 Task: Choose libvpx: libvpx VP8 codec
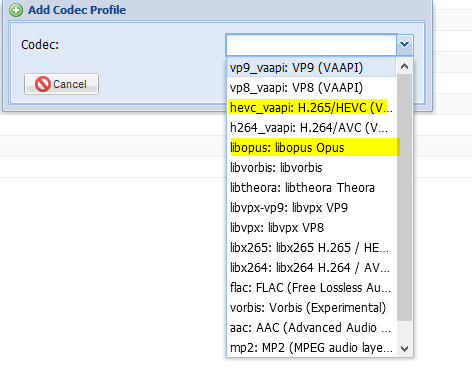[x=312, y=228]
